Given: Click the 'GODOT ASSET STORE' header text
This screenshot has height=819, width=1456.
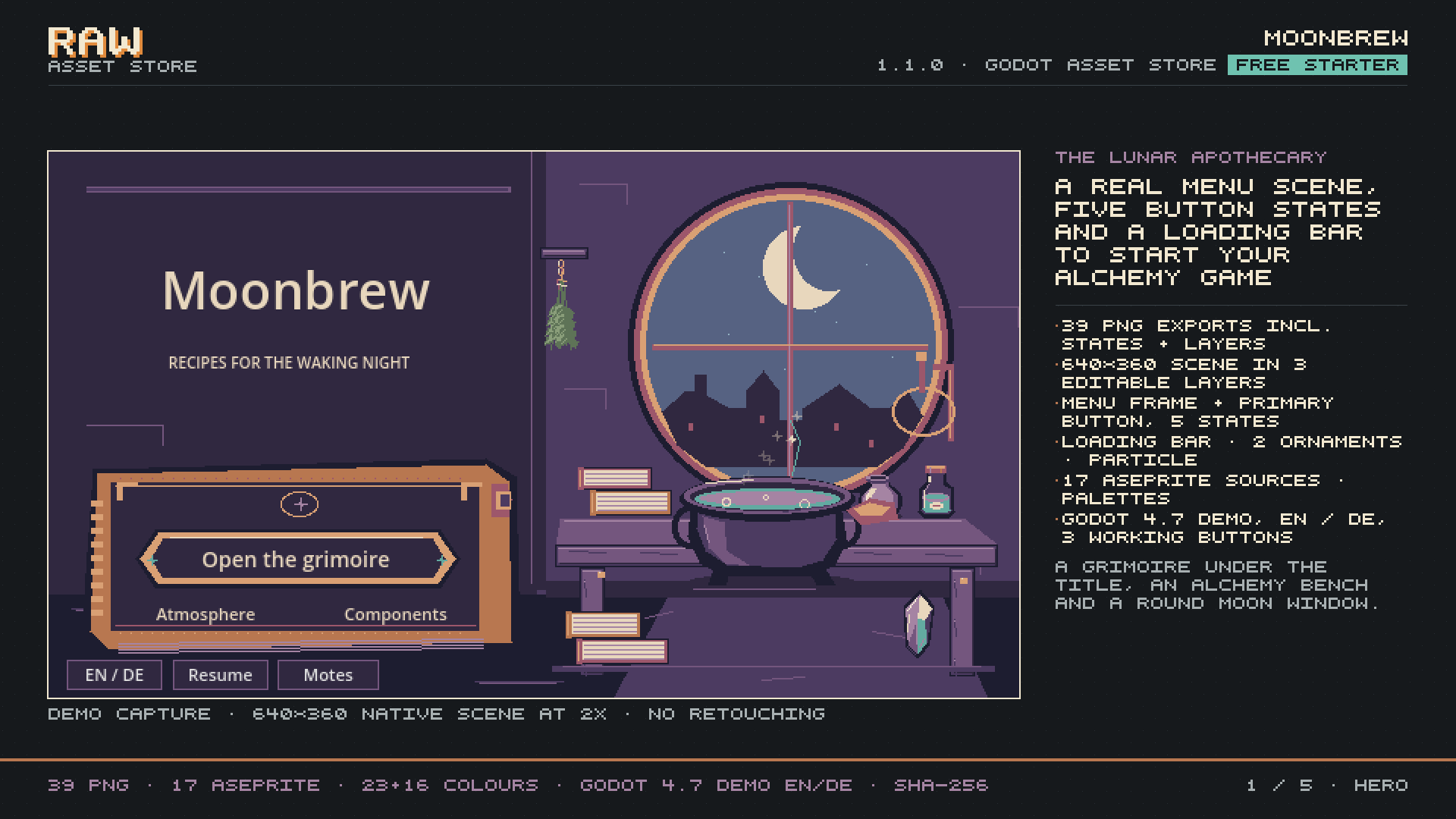Looking at the screenshot, I should [x=1100, y=65].
